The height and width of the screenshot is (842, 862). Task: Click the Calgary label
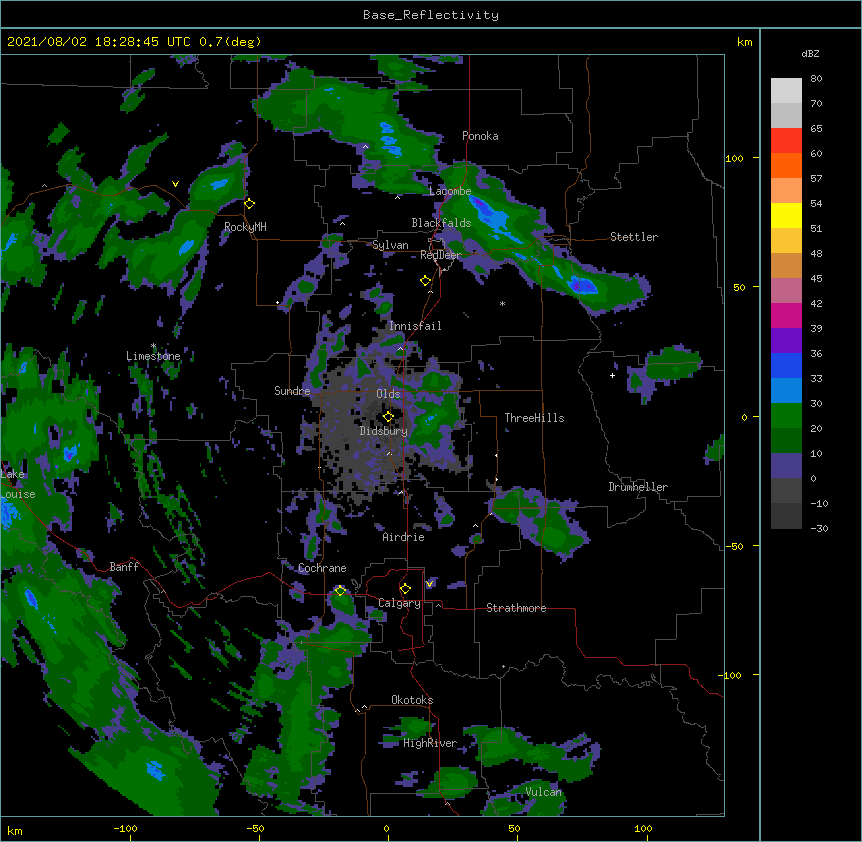pos(399,603)
